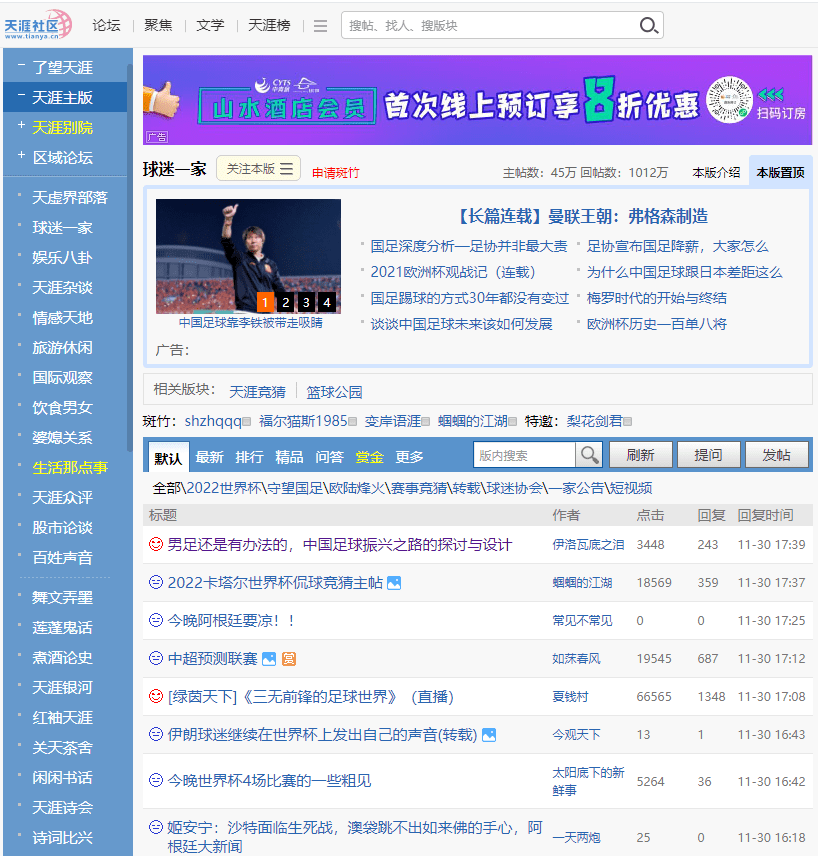The width and height of the screenshot is (818, 856).
Task: Select carousel slide indicator 2
Action: point(284,300)
